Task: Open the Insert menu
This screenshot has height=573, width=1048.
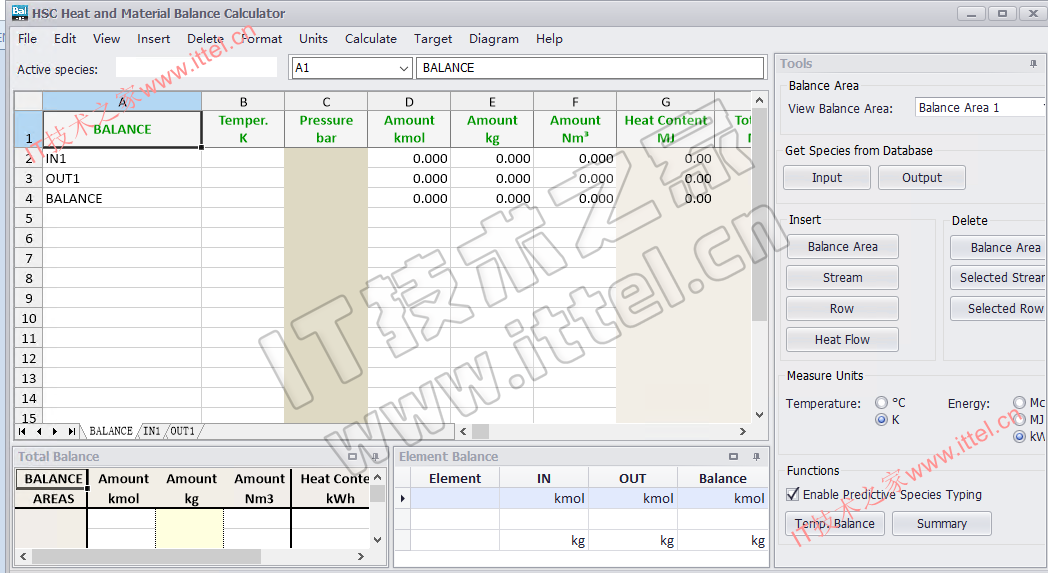Action: tap(154, 39)
